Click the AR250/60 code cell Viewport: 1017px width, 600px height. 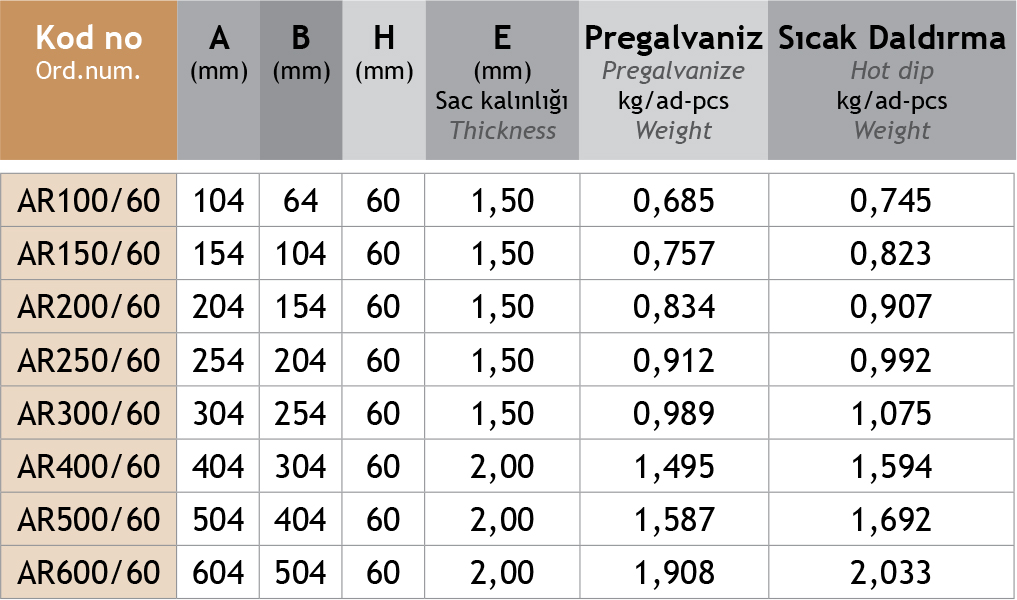(x=89, y=360)
